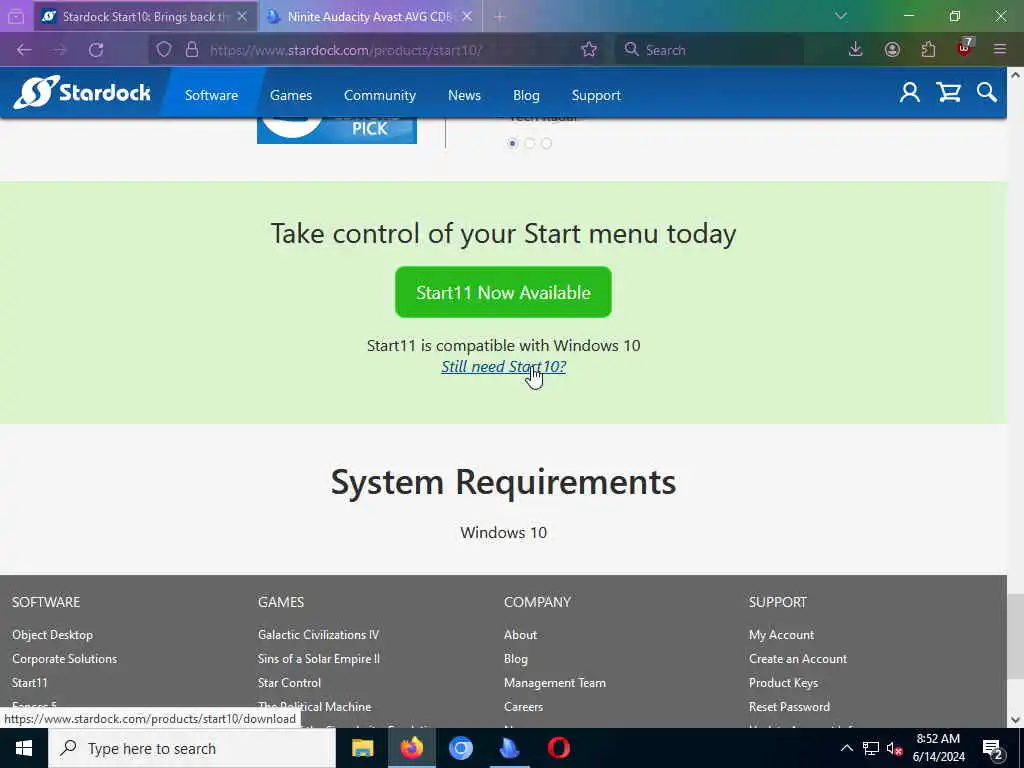Viewport: 1024px width, 768px height.
Task: Open the Create an Account link
Action: [x=798, y=658]
